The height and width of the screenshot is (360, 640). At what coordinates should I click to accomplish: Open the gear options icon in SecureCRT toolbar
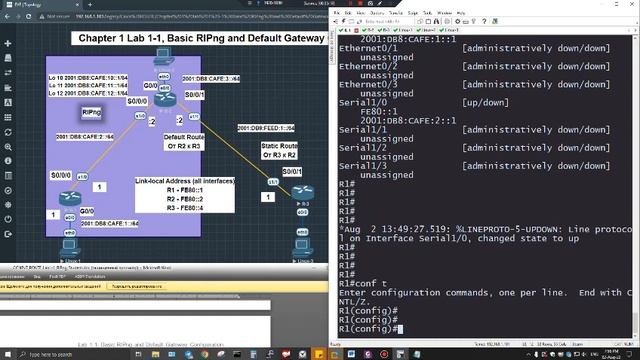click(x=458, y=21)
